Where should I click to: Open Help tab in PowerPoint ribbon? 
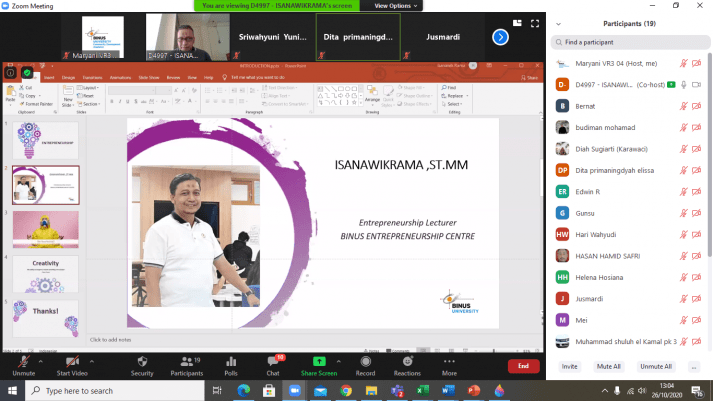tap(209, 78)
